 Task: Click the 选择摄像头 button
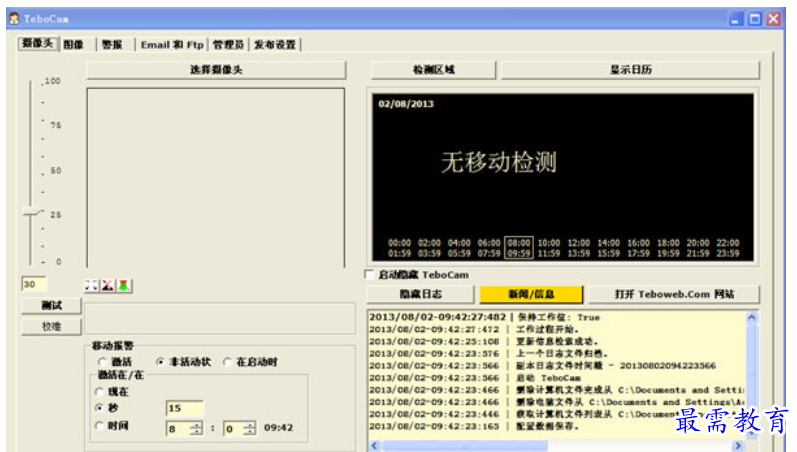click(217, 70)
